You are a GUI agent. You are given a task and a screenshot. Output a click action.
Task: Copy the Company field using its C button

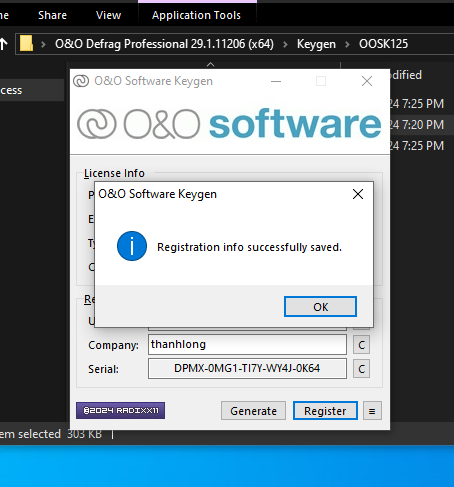(362, 345)
